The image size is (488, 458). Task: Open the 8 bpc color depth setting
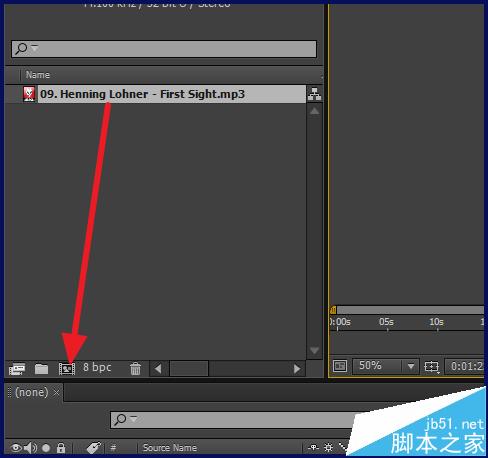pos(97,367)
